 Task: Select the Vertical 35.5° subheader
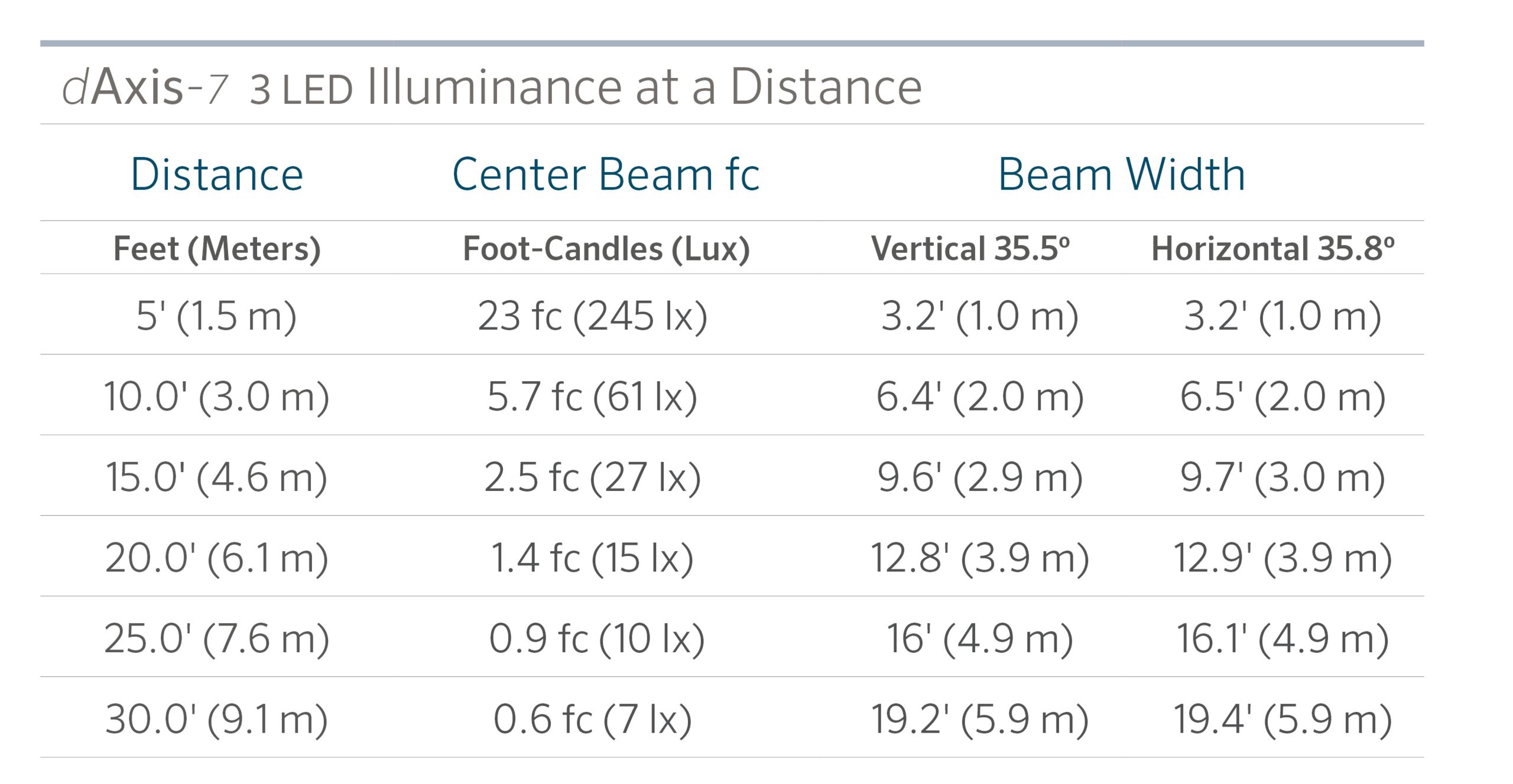(970, 248)
